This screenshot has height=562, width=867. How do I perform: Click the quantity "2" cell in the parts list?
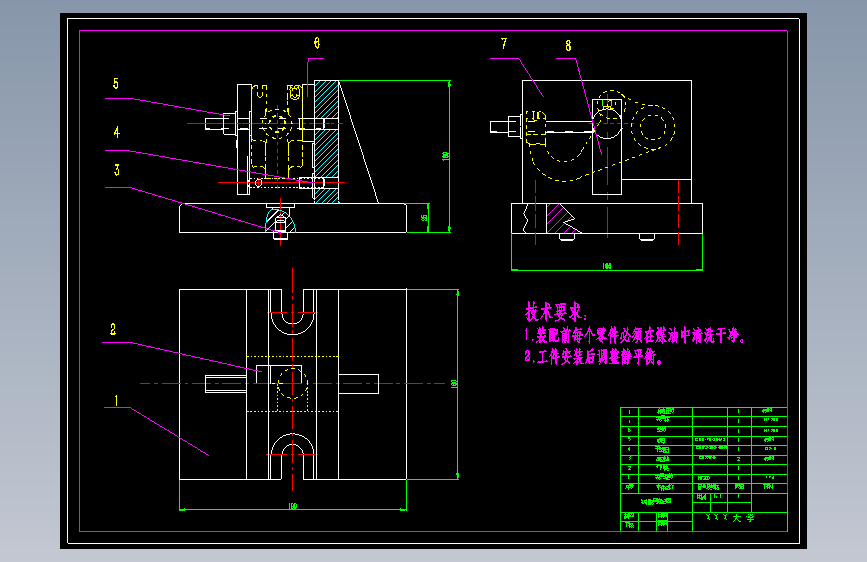[738, 459]
